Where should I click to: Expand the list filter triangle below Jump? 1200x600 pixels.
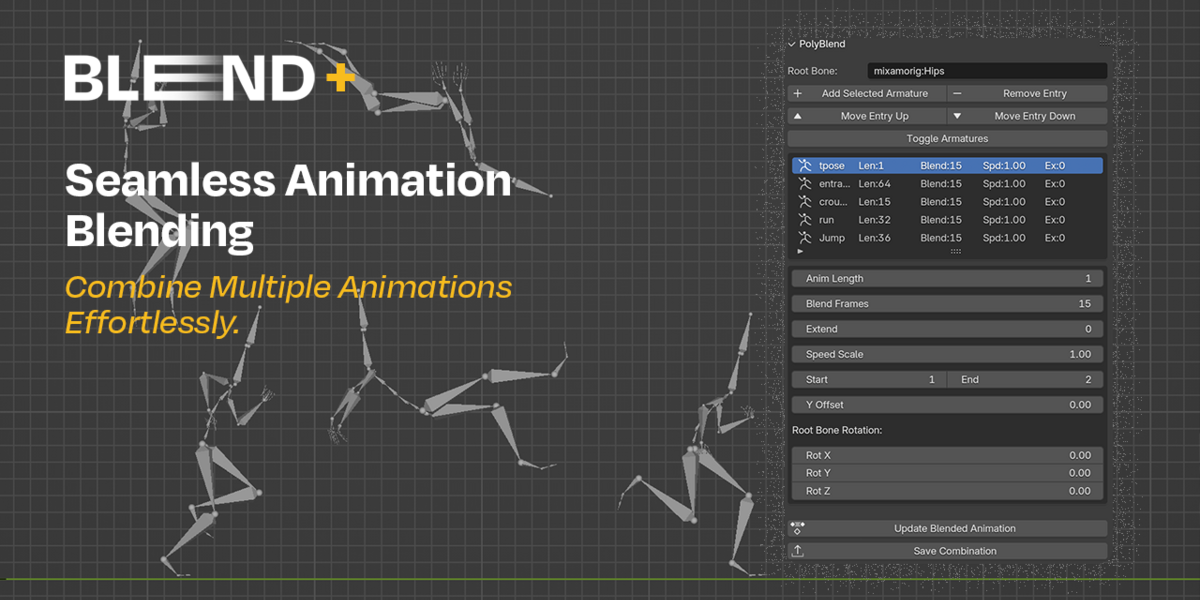tap(798, 252)
